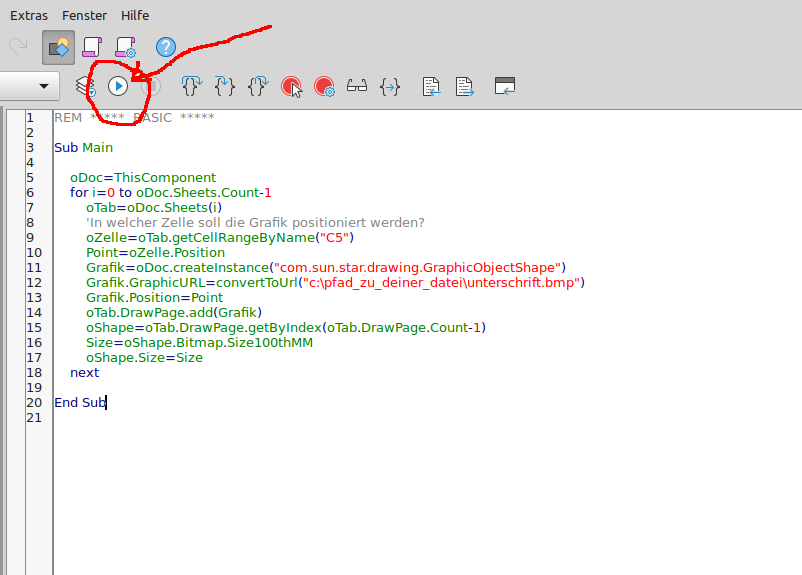Click Find Parenthesis braces-arrow icon
The height and width of the screenshot is (575, 802).
pyautogui.click(x=390, y=87)
